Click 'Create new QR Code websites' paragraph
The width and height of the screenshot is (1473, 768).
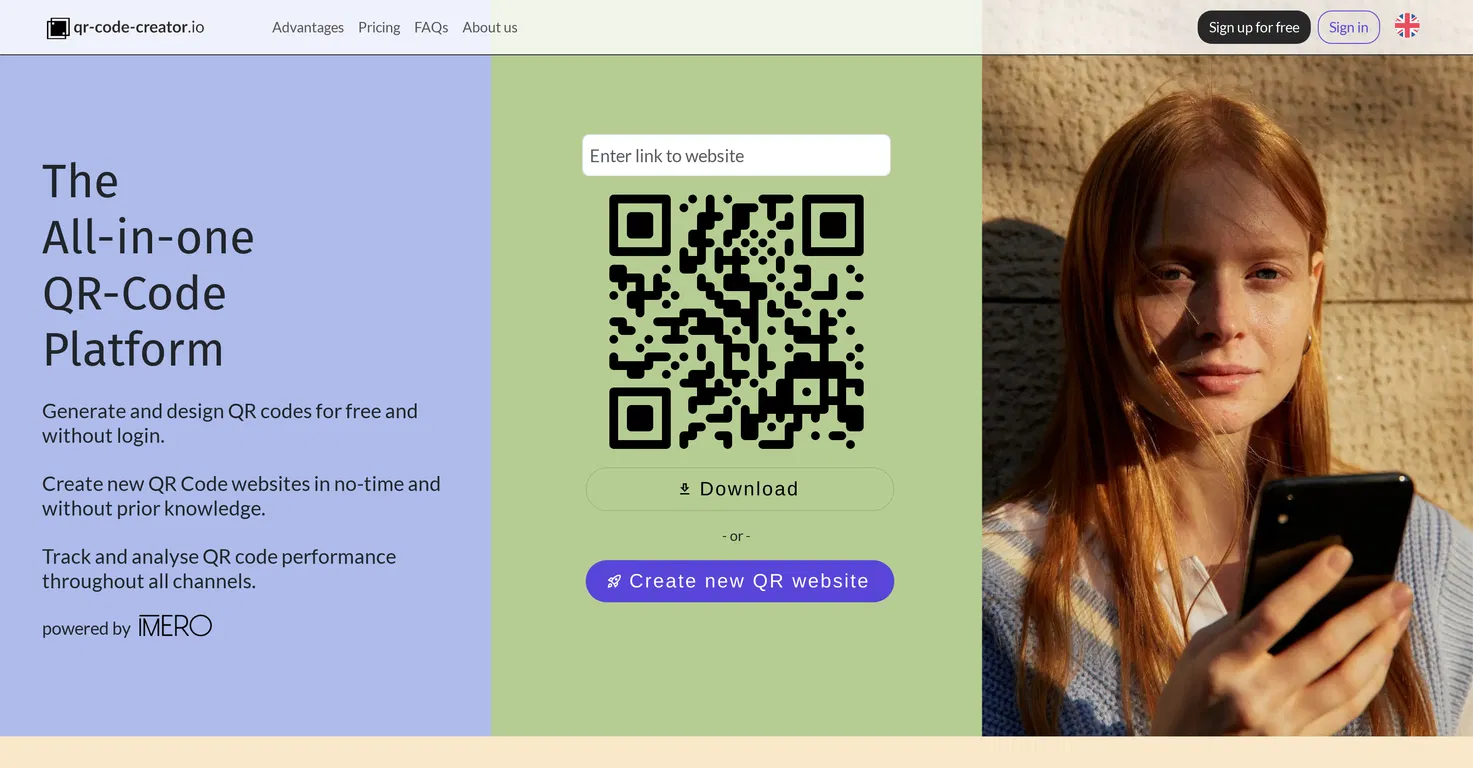tap(241, 496)
